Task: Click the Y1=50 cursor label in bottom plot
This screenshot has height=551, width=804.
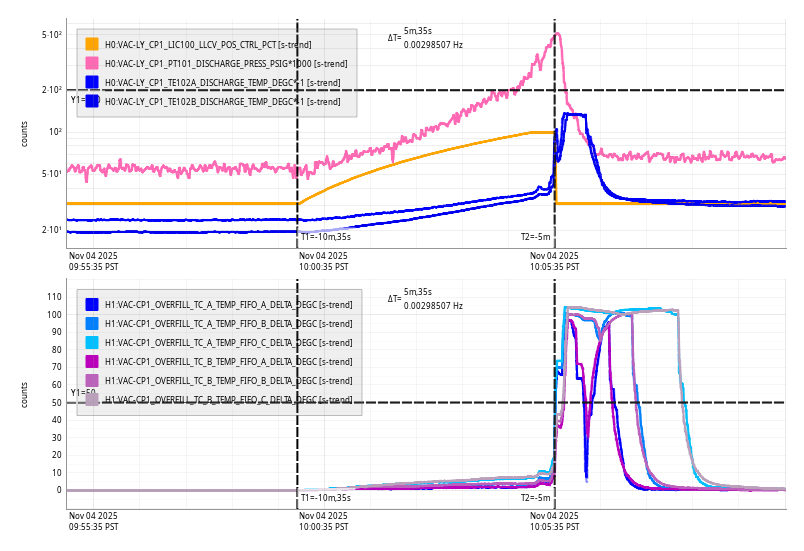Action: point(82,393)
